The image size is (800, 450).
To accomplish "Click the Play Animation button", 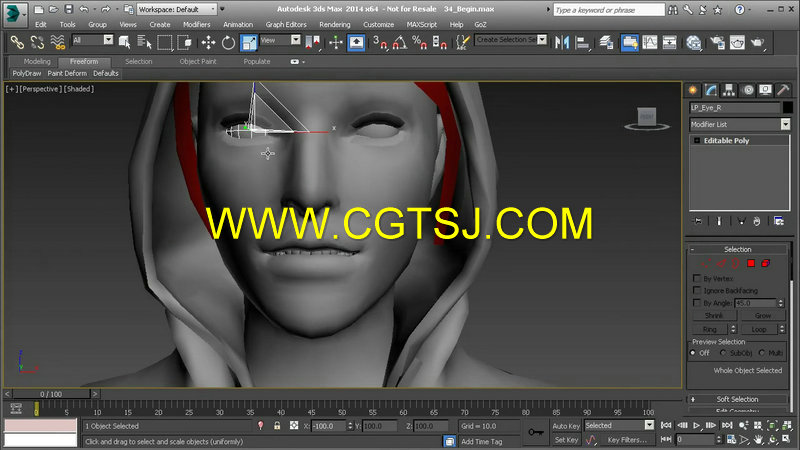I will pyautogui.click(x=696, y=425).
